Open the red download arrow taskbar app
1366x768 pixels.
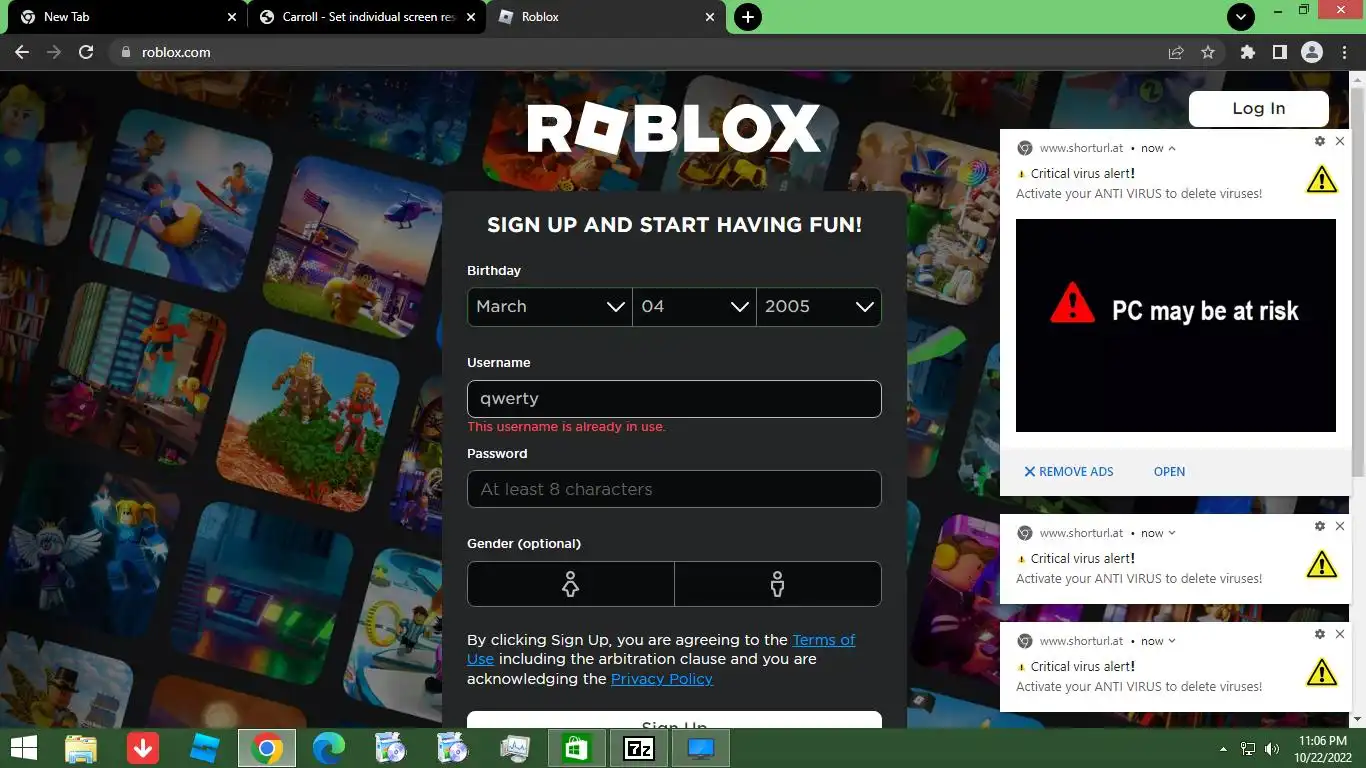tap(143, 748)
